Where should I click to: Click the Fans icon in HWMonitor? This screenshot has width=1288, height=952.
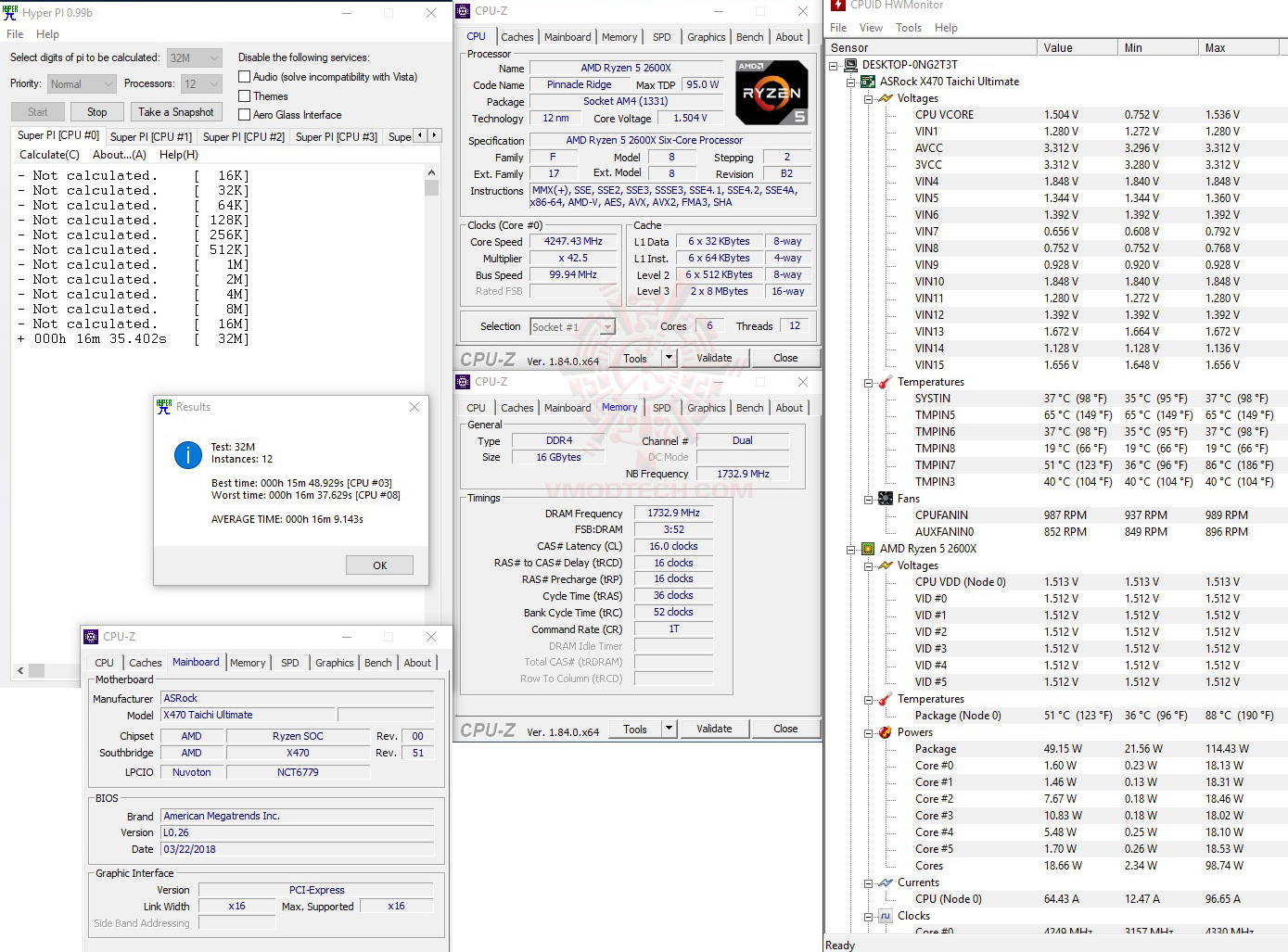point(886,499)
